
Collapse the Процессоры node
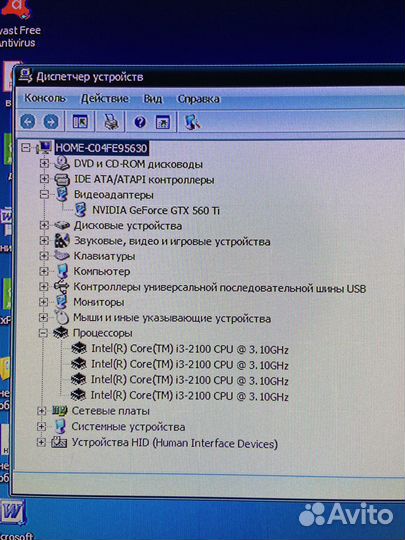point(43,333)
